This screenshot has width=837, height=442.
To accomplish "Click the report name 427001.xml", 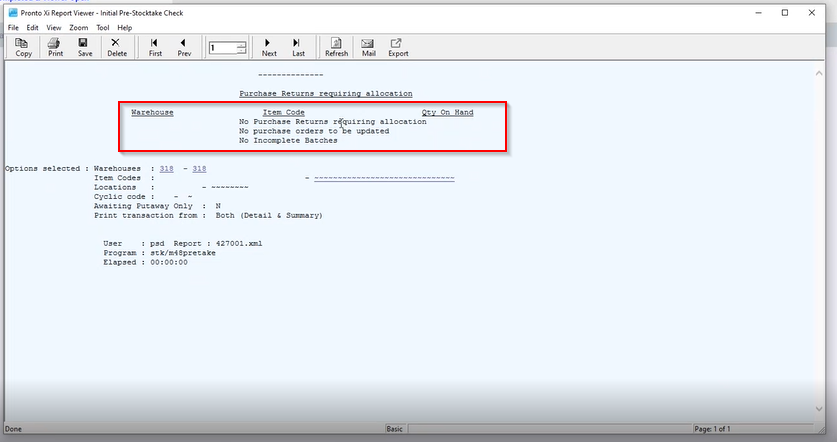I will 239,243.
